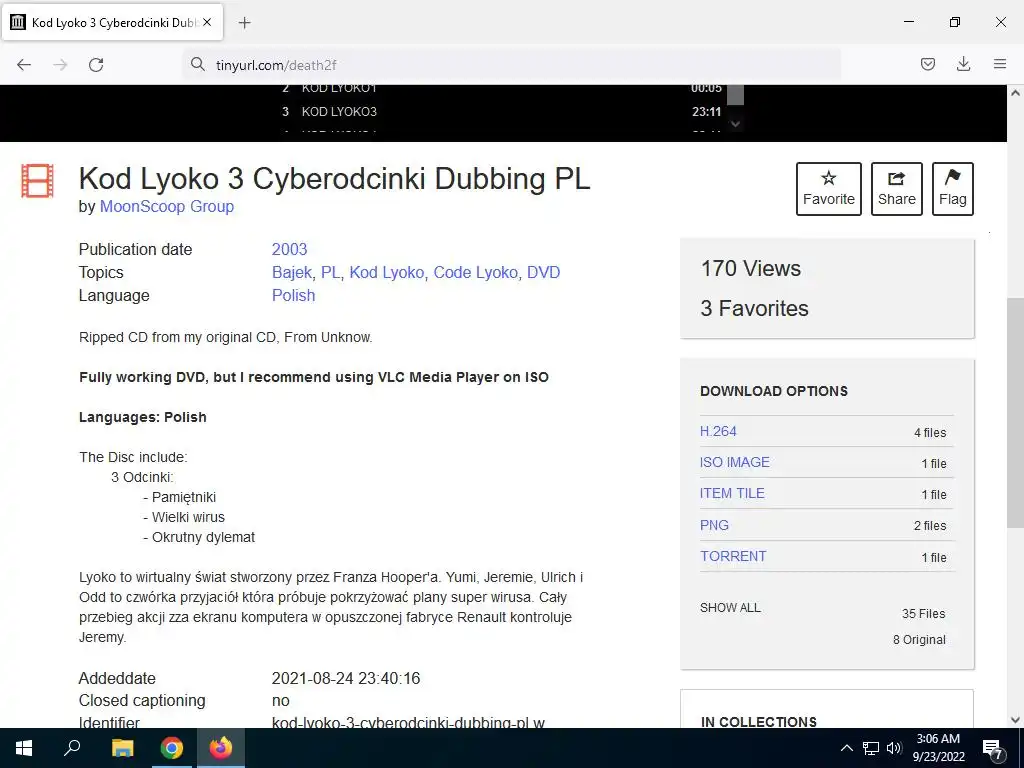
Task: Reload the page with refresh icon
Action: point(96,65)
